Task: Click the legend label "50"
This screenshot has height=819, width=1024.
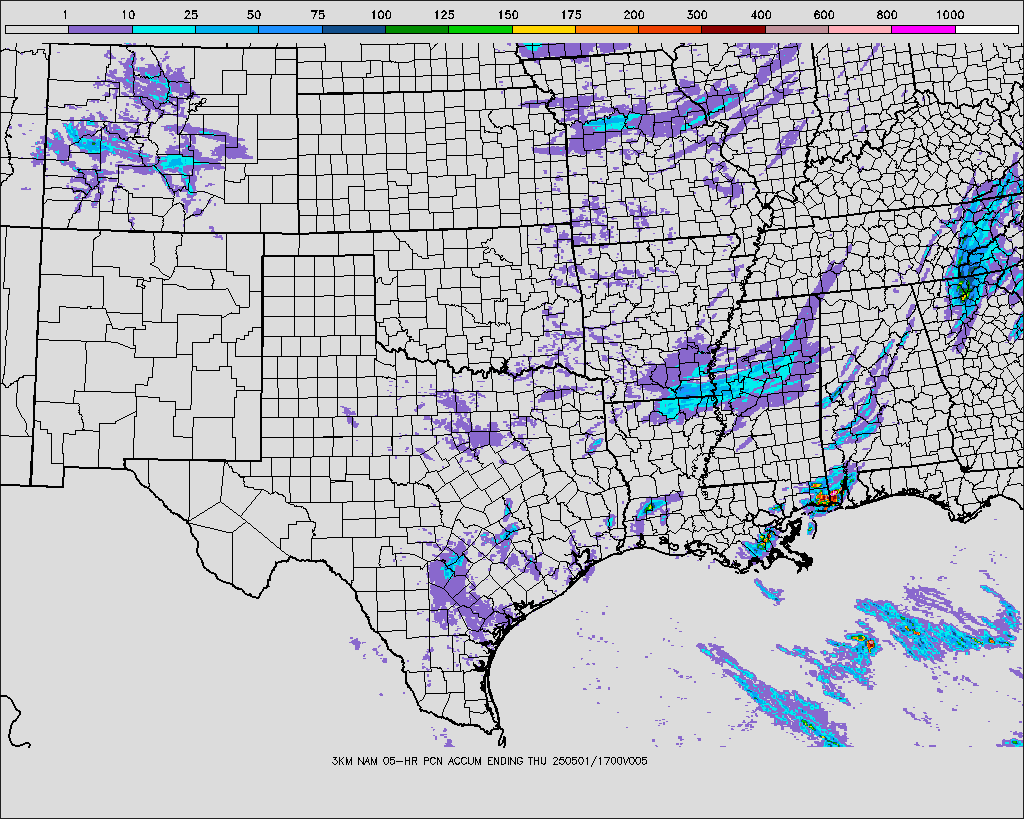Action: click(x=254, y=15)
